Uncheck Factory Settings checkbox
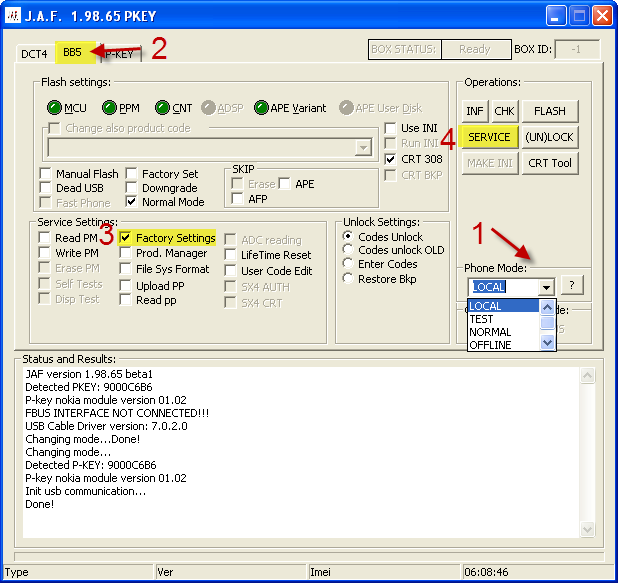Viewport: 618px width, 583px height. coord(125,238)
